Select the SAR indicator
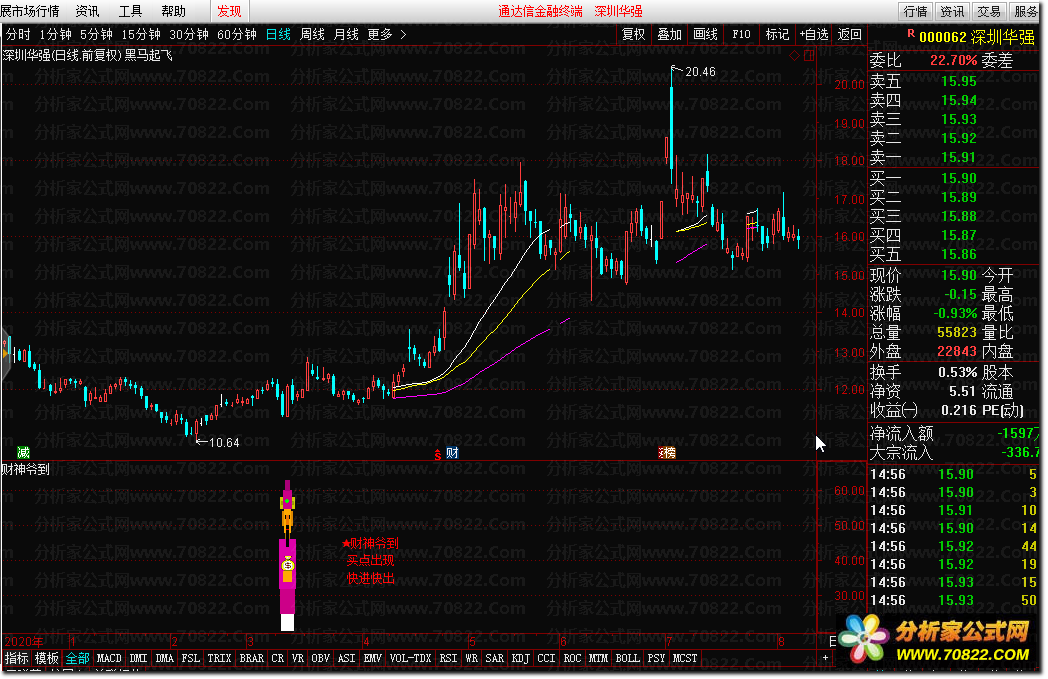 [495, 658]
